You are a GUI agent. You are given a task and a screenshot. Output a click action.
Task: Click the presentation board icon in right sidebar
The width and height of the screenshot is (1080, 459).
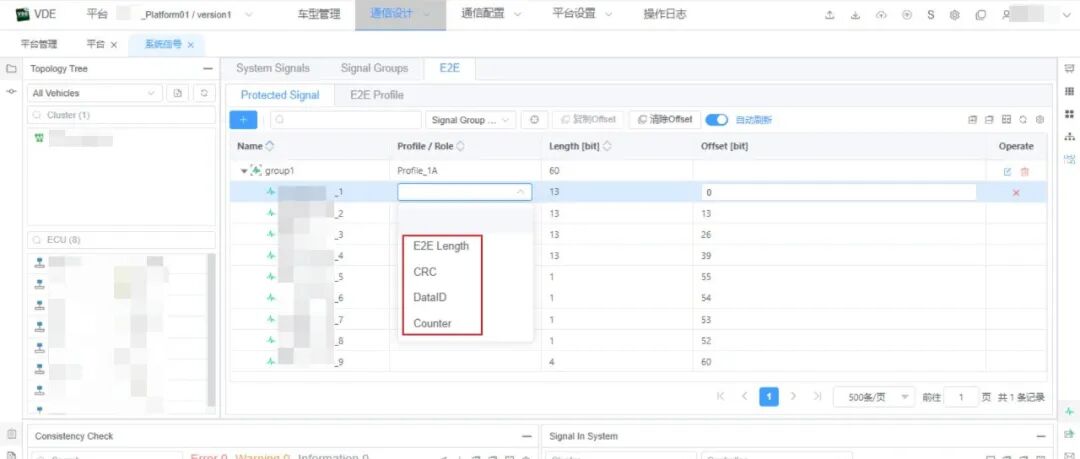(x=1069, y=69)
